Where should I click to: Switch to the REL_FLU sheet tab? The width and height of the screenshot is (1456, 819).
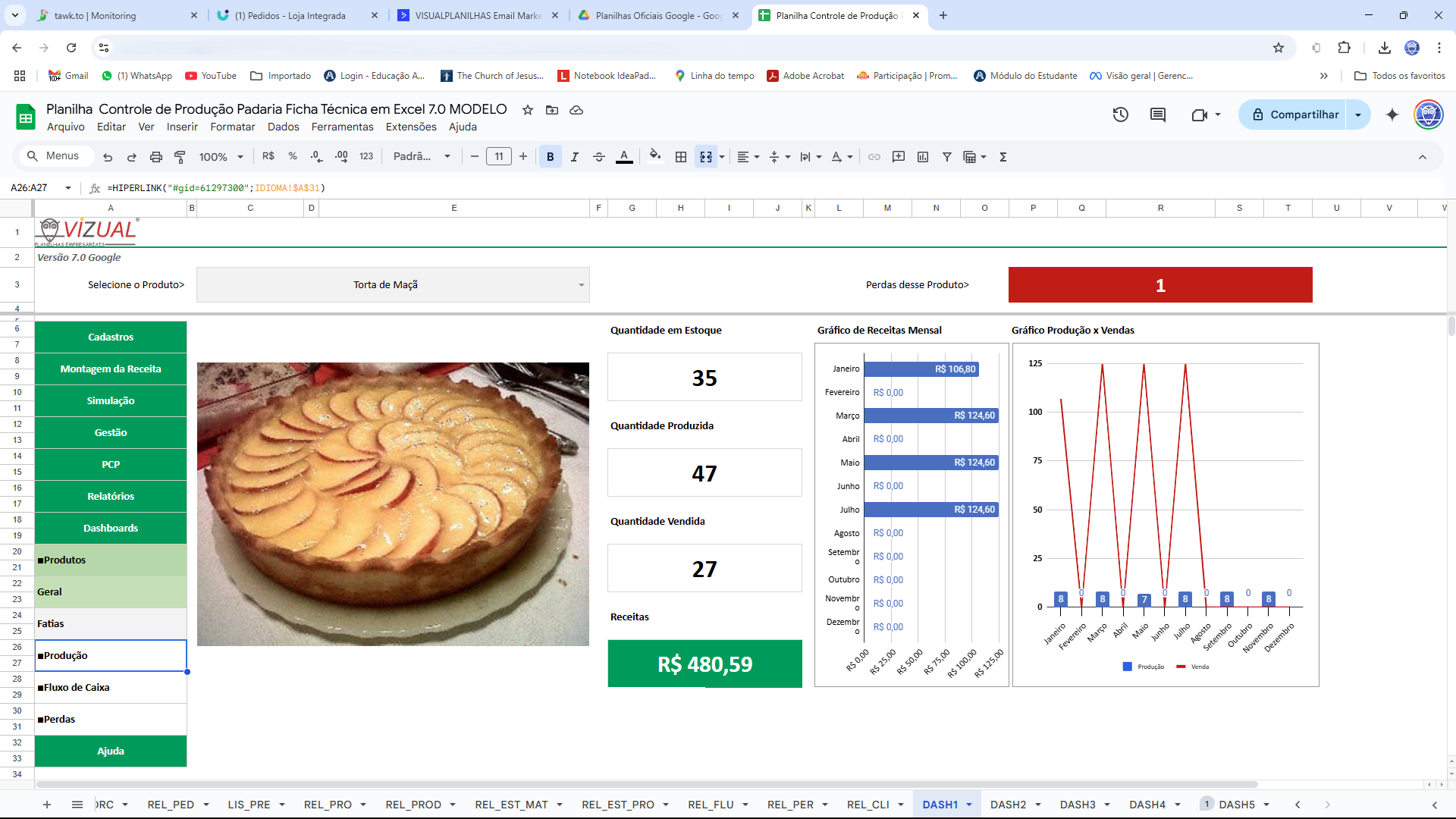point(711,805)
